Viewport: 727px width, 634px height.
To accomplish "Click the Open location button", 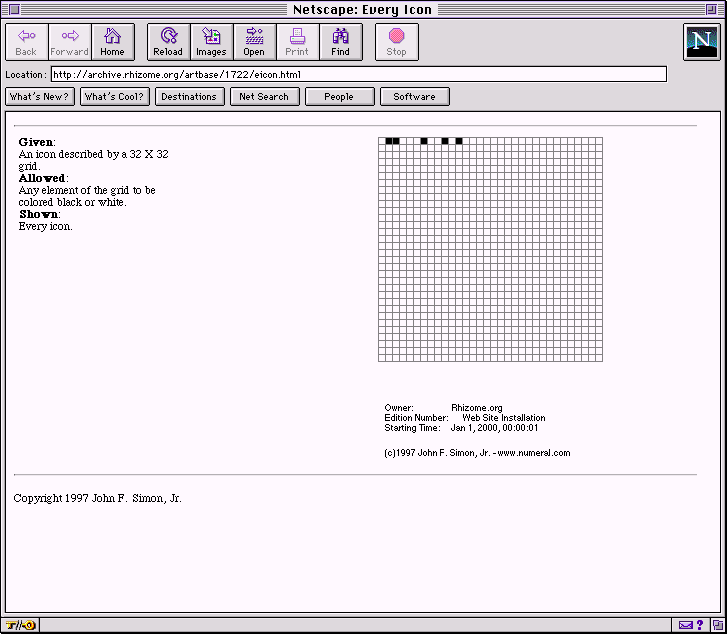I will [254, 42].
